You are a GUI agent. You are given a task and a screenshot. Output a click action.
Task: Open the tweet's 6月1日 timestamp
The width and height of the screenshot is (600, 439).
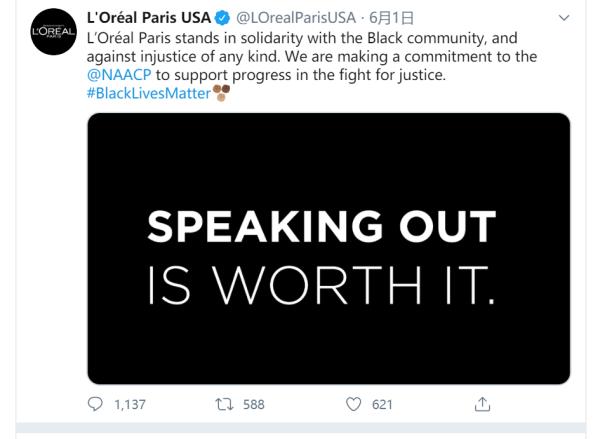(x=391, y=18)
